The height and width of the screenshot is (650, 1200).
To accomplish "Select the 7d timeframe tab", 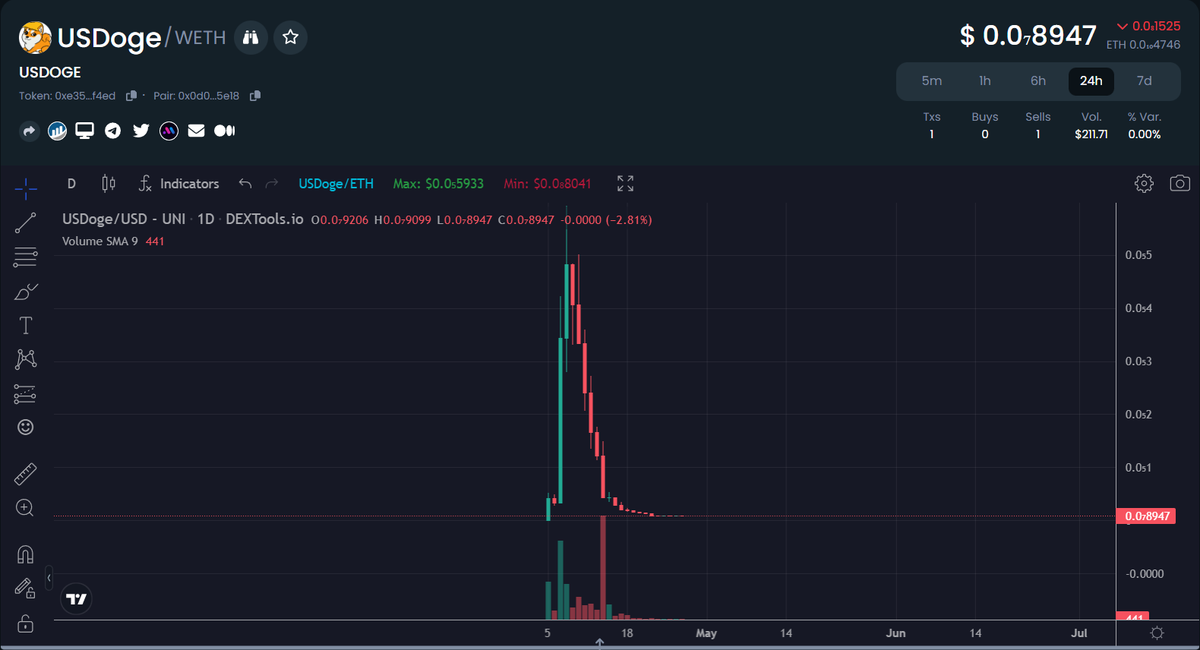I will tap(1144, 81).
